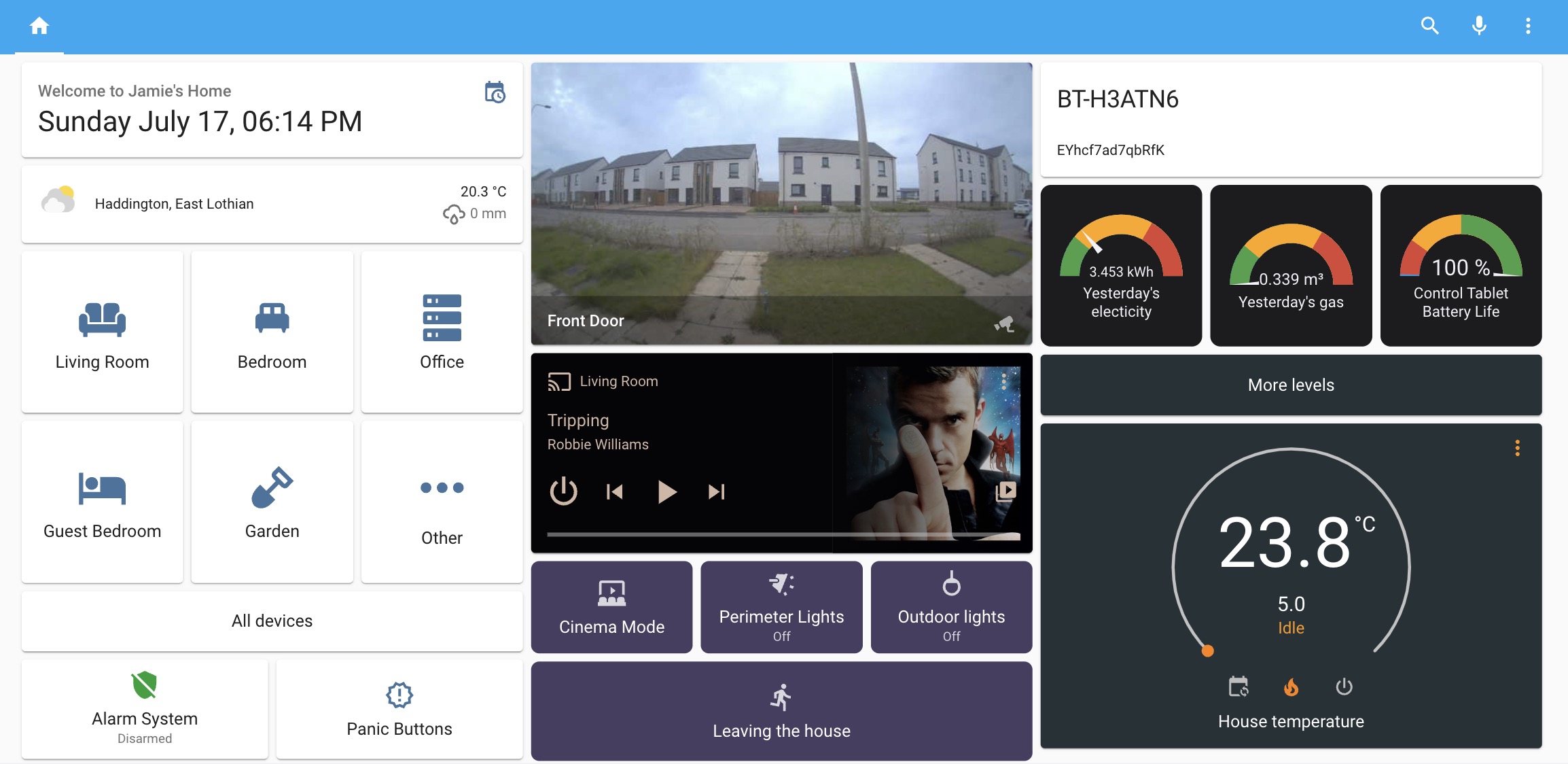The height and width of the screenshot is (764, 1568).
Task: Toggle Outdoor lights on
Action: click(951, 607)
